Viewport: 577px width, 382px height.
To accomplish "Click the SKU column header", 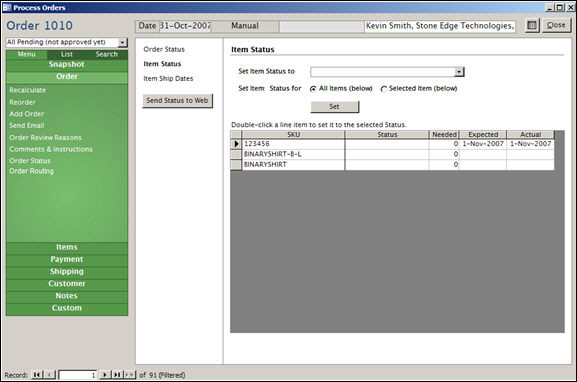I will 293,135.
